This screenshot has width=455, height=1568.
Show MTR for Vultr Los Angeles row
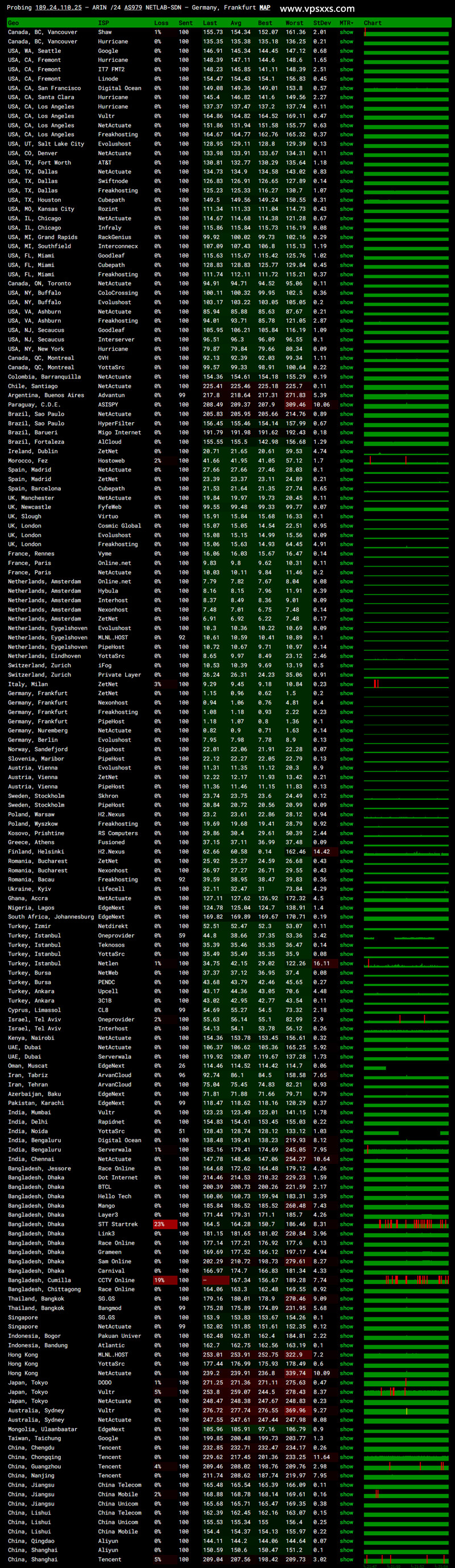click(x=346, y=117)
